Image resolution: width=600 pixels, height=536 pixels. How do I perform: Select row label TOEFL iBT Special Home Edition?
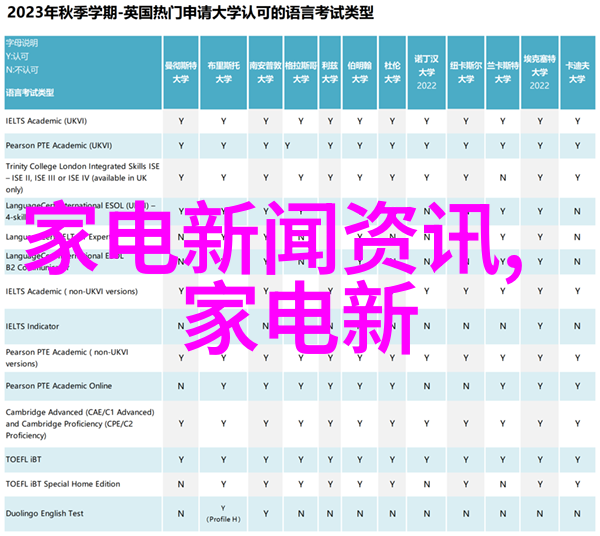(63, 484)
